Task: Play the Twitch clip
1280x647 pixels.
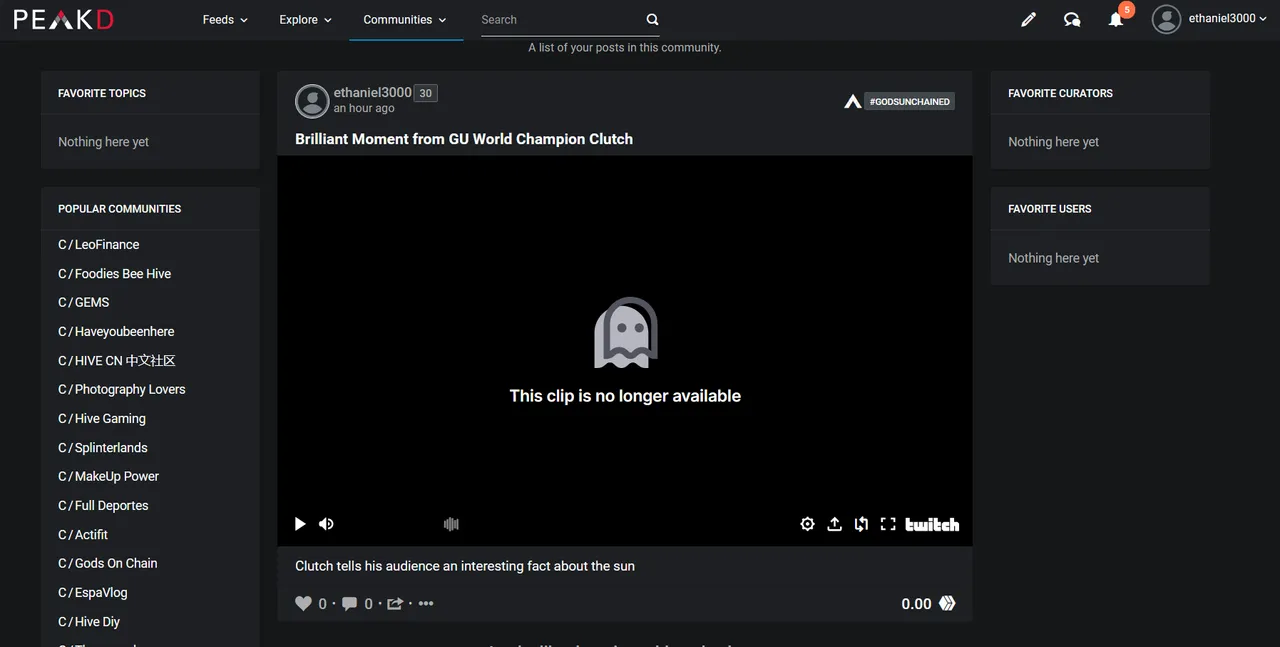Action: point(300,524)
